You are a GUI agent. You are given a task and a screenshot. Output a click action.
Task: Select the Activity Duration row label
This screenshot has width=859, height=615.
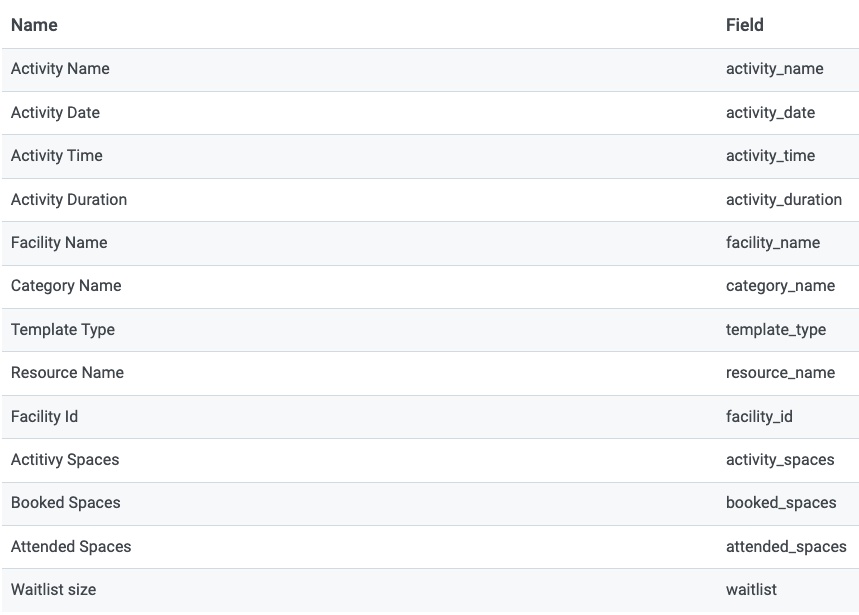click(x=68, y=200)
